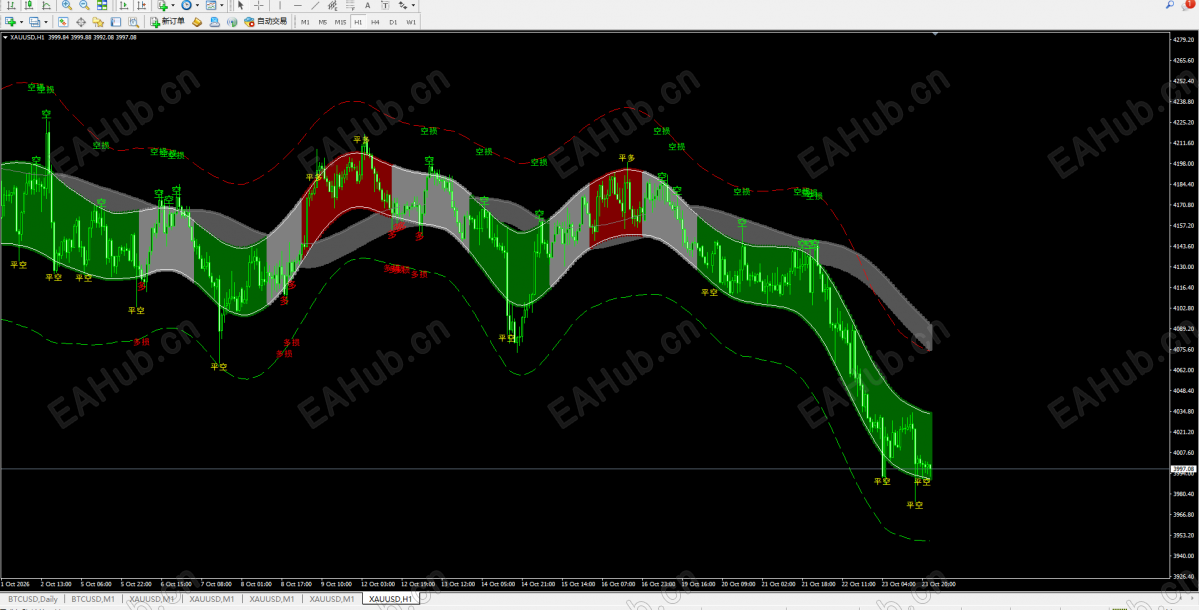
Task: Tile chart windows with the grid icon
Action: pos(102,5)
